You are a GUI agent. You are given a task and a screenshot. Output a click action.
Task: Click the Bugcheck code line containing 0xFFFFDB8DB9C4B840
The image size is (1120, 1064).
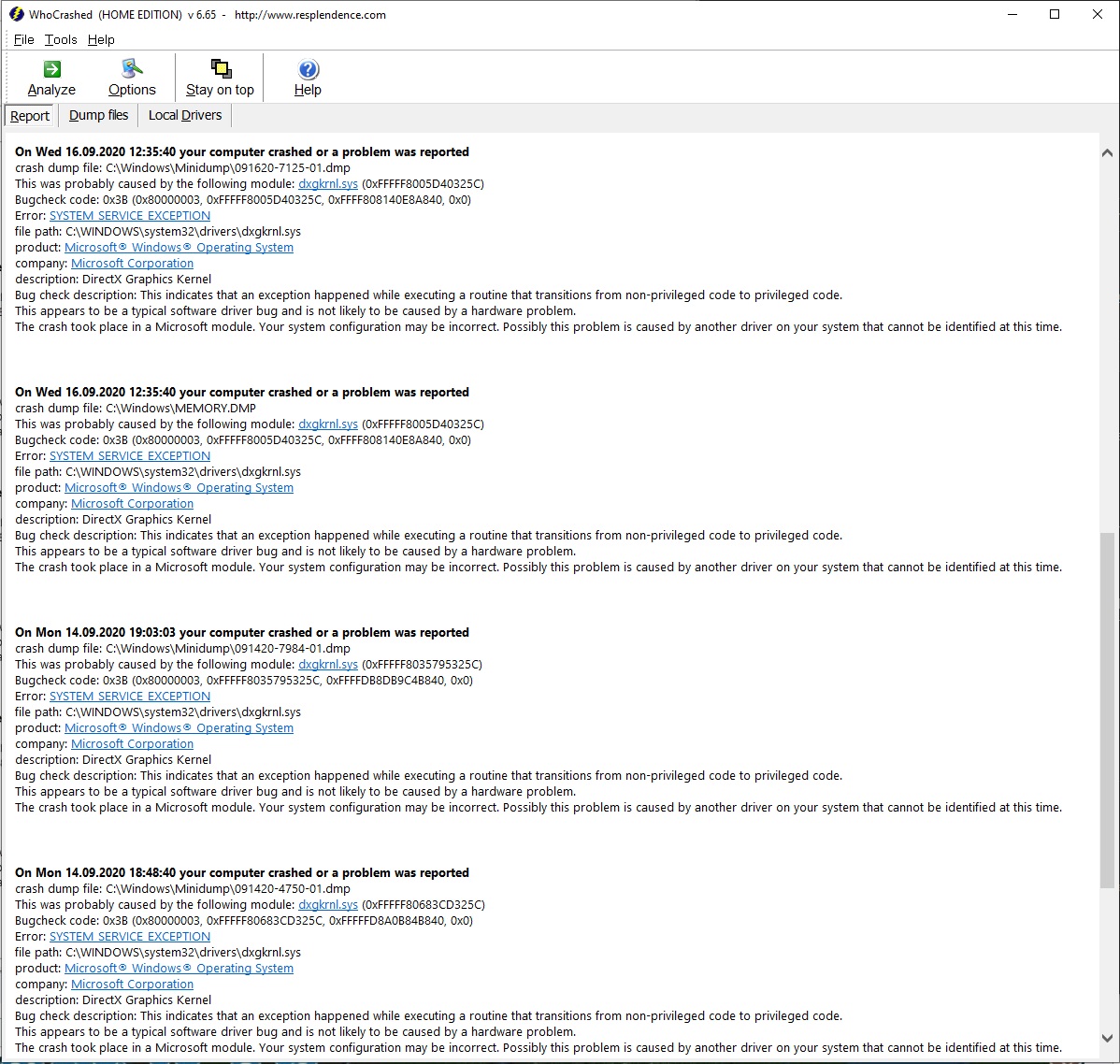tap(244, 681)
